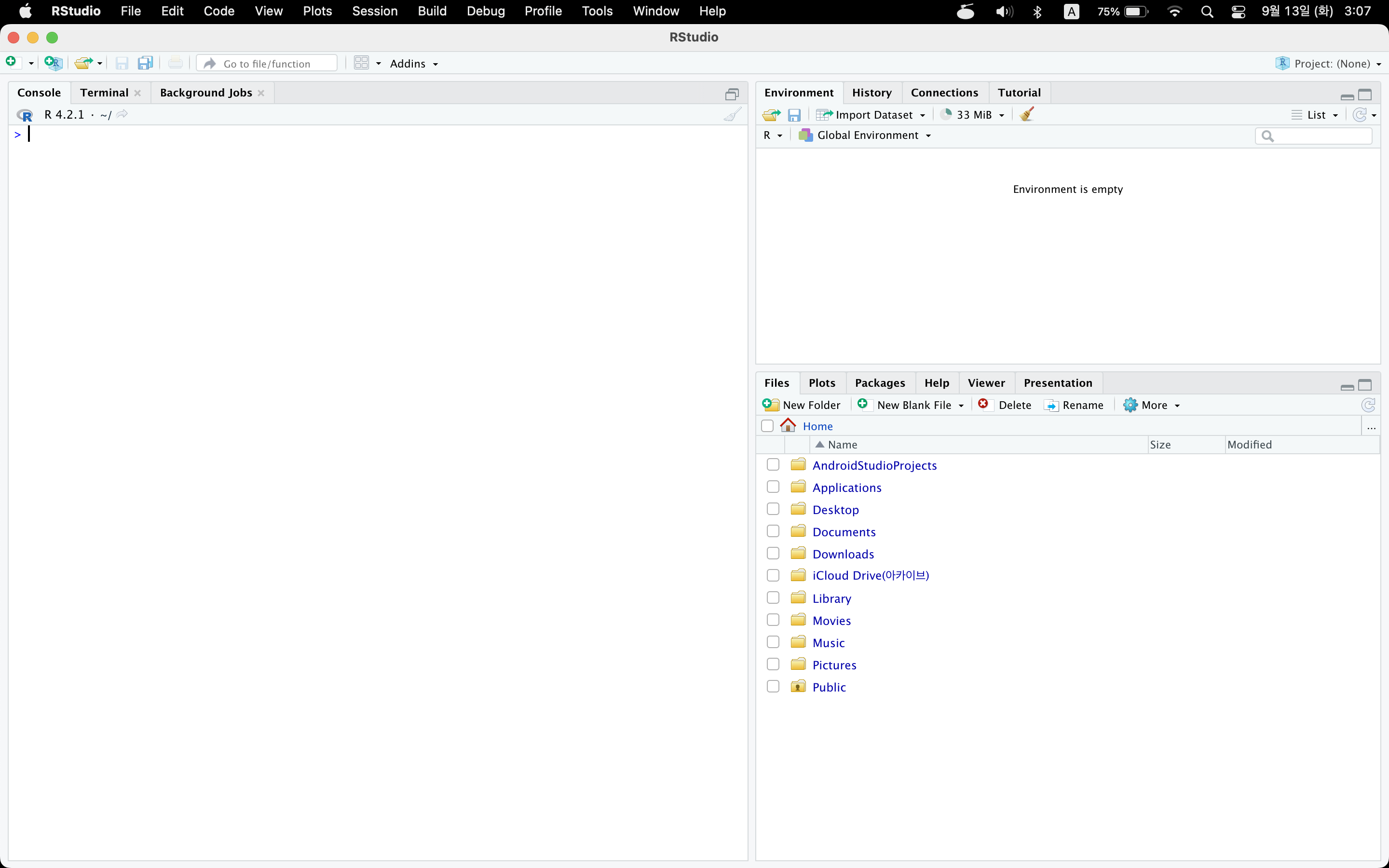The height and width of the screenshot is (868, 1389).
Task: Tick the Library folder checkbox
Action: click(x=773, y=597)
